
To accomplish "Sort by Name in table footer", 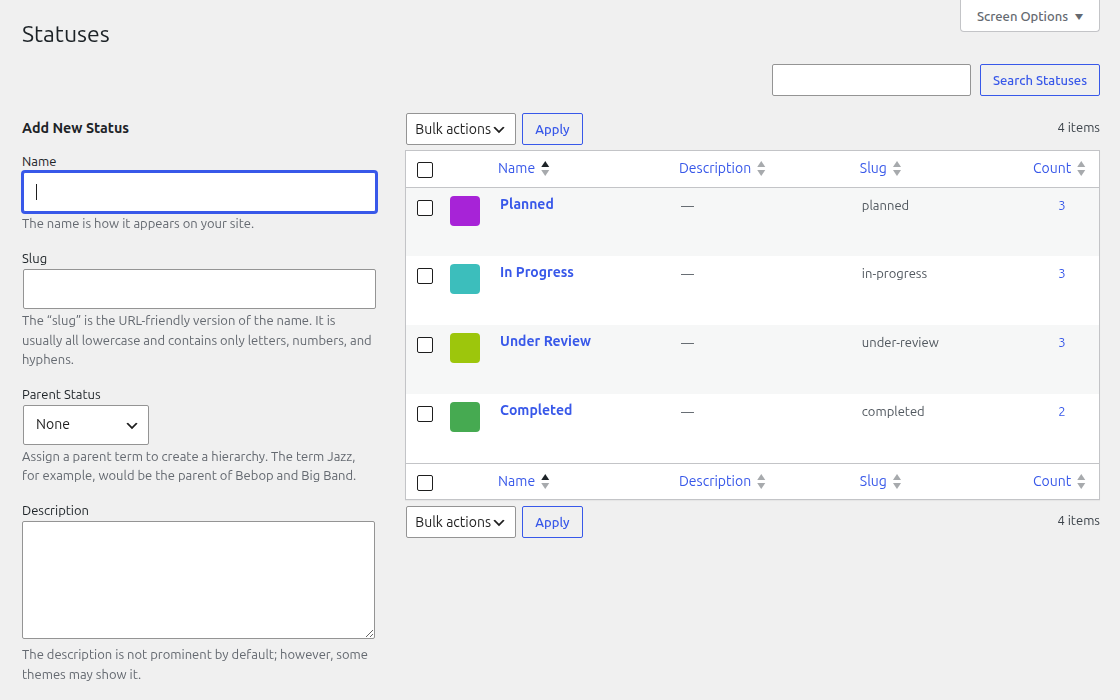I will click(524, 481).
